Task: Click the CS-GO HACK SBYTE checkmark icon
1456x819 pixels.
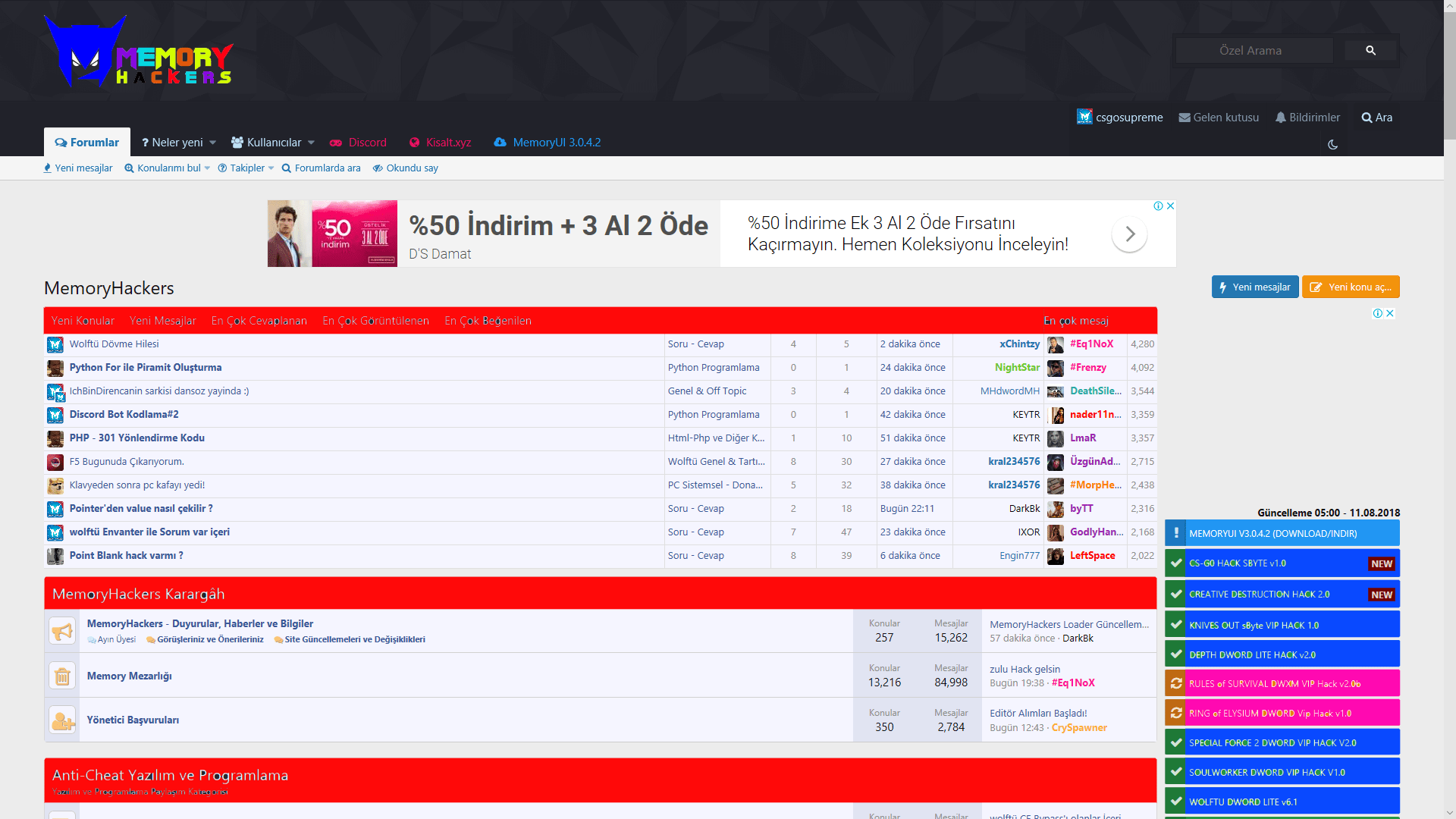Action: tap(1175, 563)
